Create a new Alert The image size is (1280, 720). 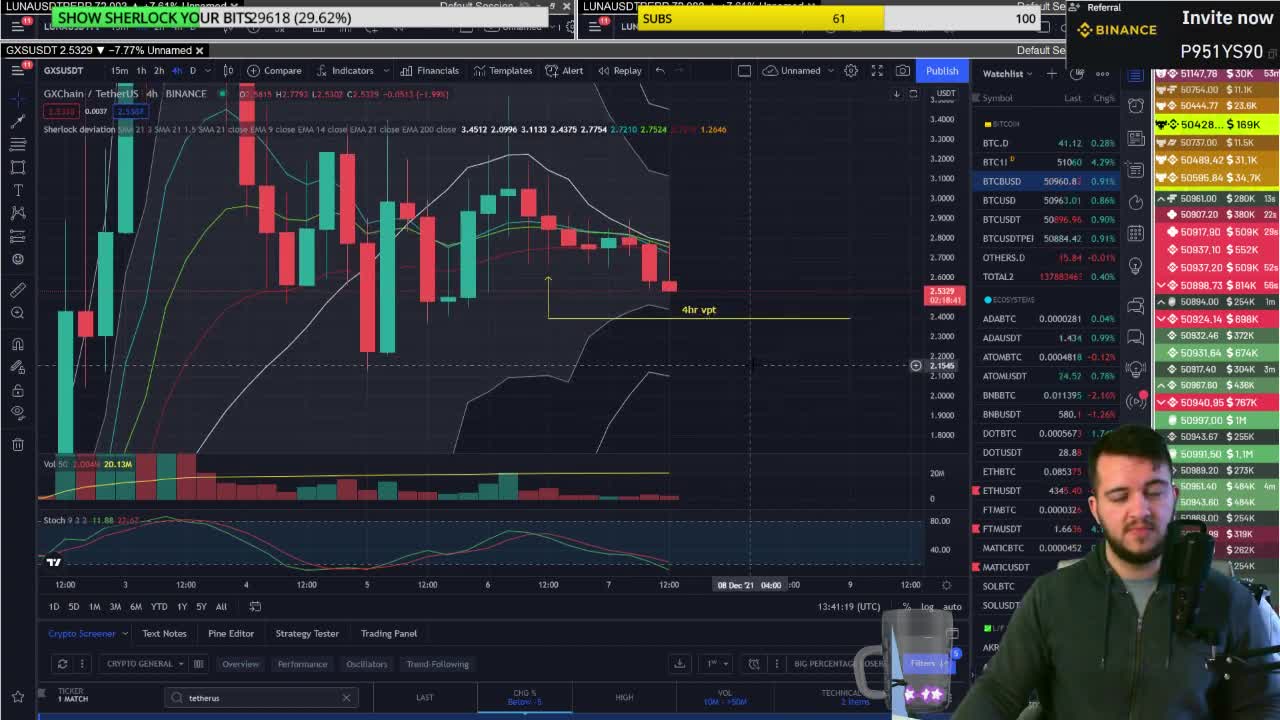coord(565,70)
